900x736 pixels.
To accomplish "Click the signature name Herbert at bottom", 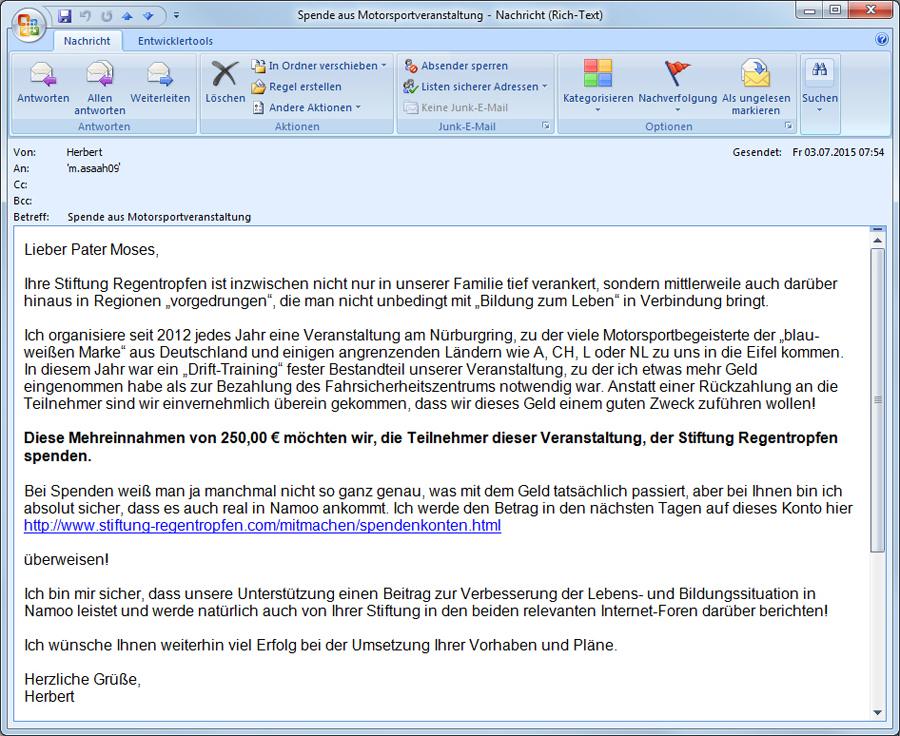I will point(49,696).
